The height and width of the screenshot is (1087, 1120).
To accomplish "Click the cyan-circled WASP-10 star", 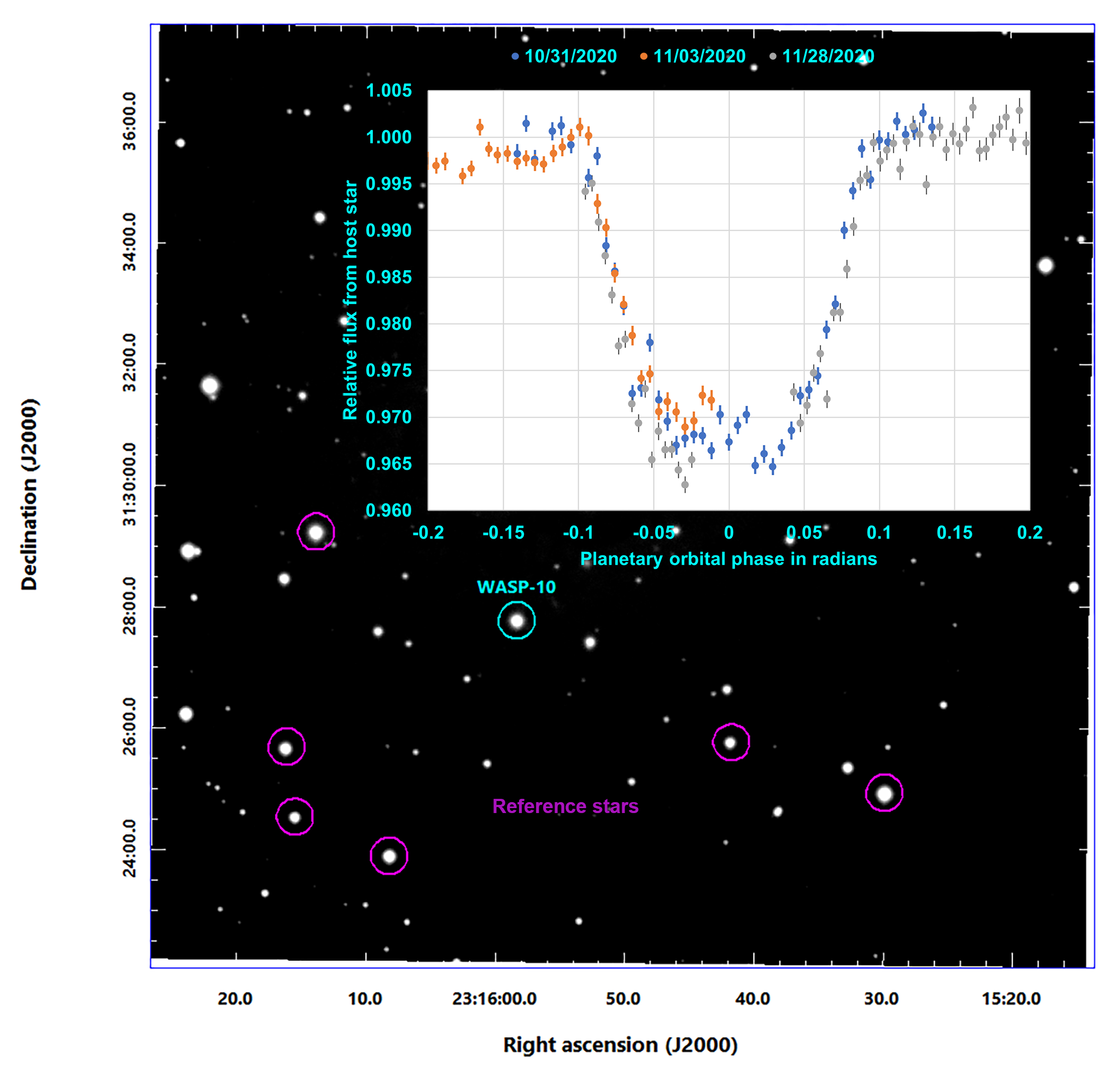I will pos(517,621).
